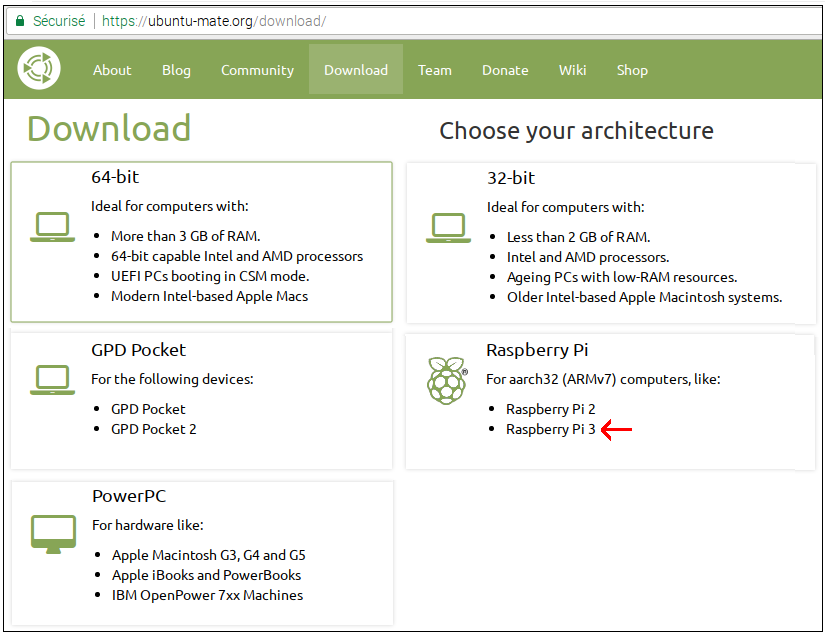The width and height of the screenshot is (825, 636).
Task: Click the Ubuntu MATE logo icon
Action: click(x=39, y=68)
